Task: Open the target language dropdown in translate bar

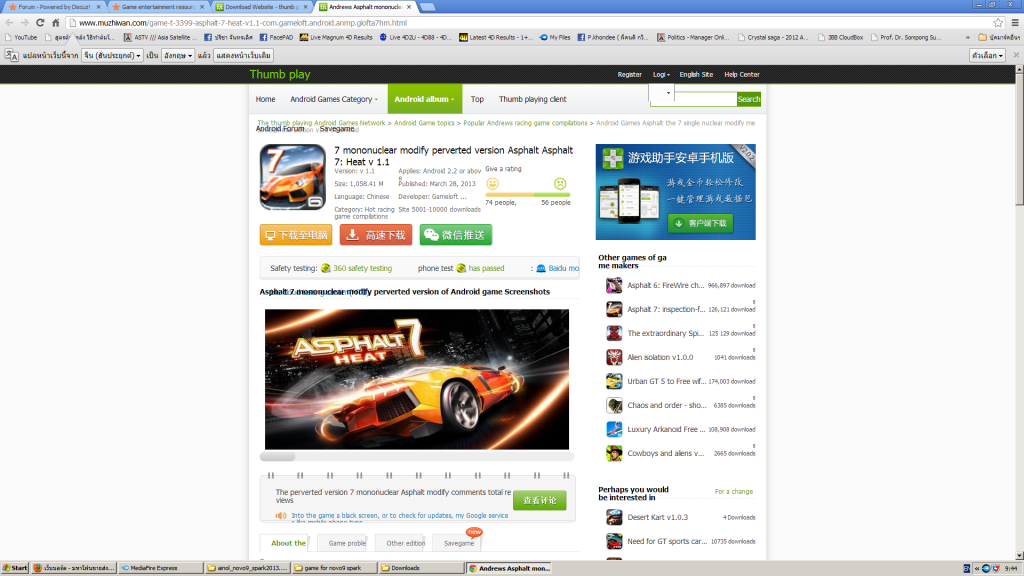Action: tap(178, 56)
